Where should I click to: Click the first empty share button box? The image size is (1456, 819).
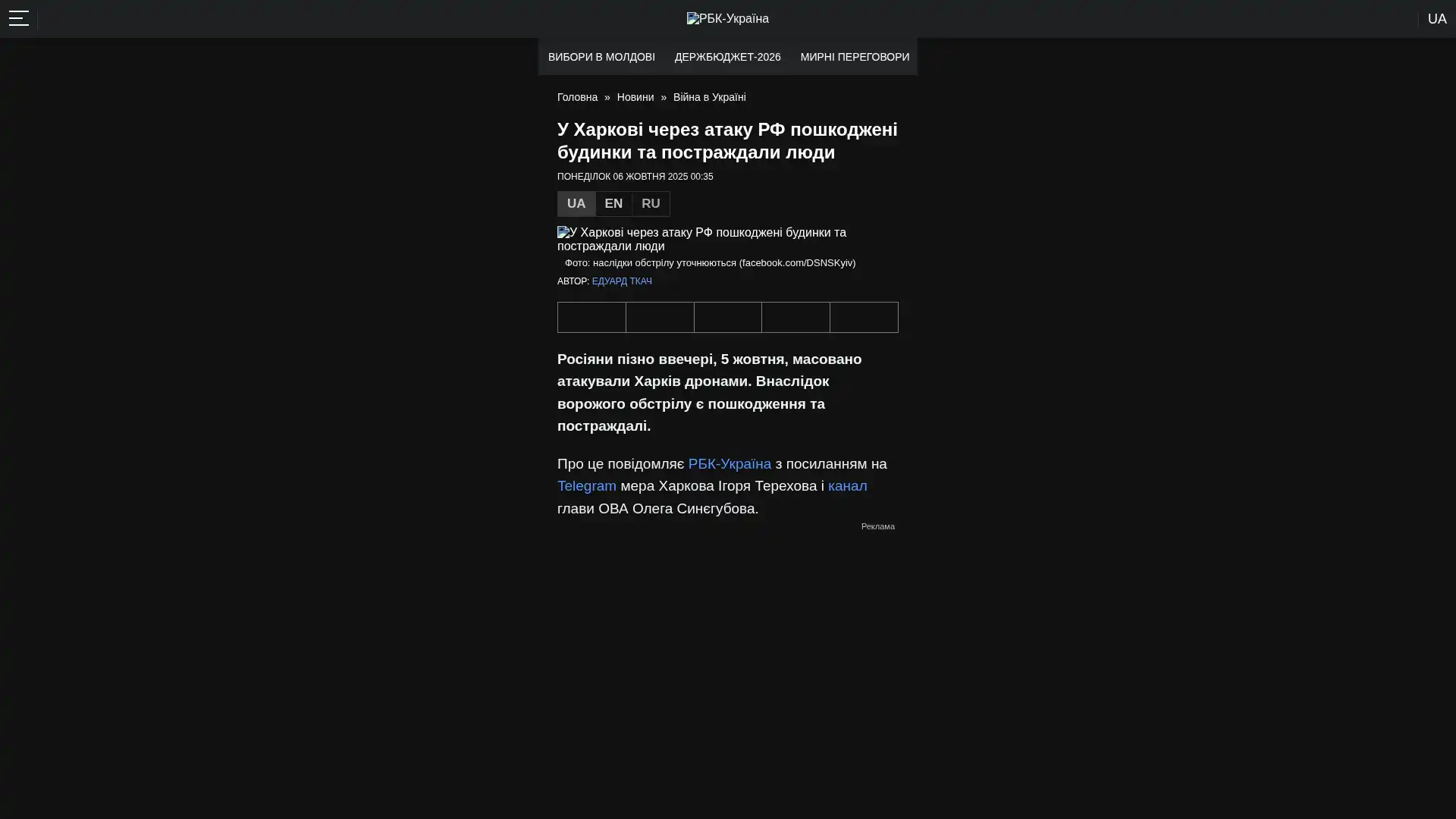click(591, 317)
